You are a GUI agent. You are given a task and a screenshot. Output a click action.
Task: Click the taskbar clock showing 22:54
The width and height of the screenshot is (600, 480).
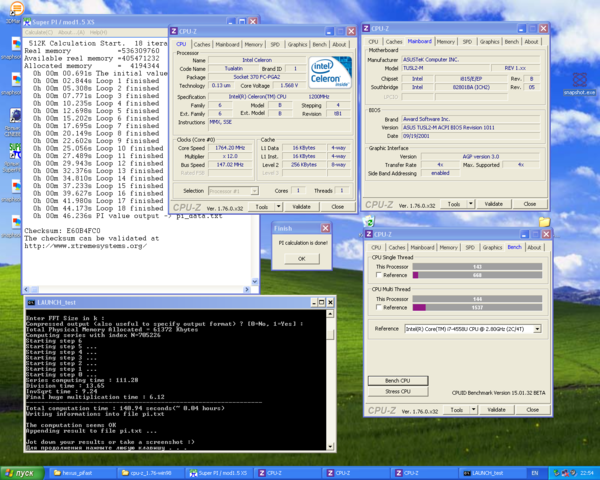tap(587, 473)
